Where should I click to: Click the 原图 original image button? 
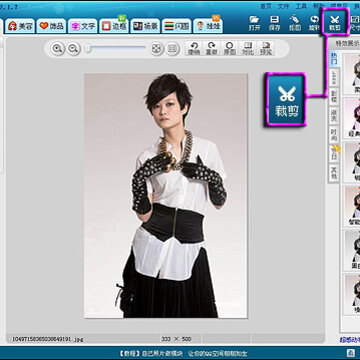(230, 48)
